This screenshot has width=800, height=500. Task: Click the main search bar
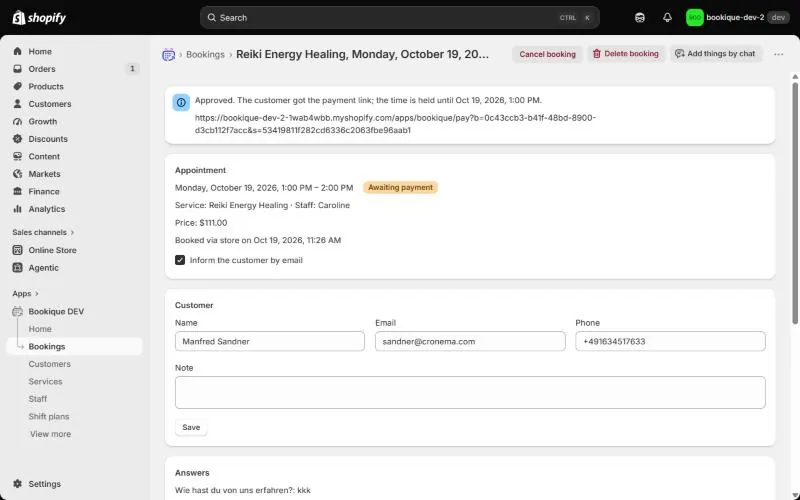click(x=399, y=18)
